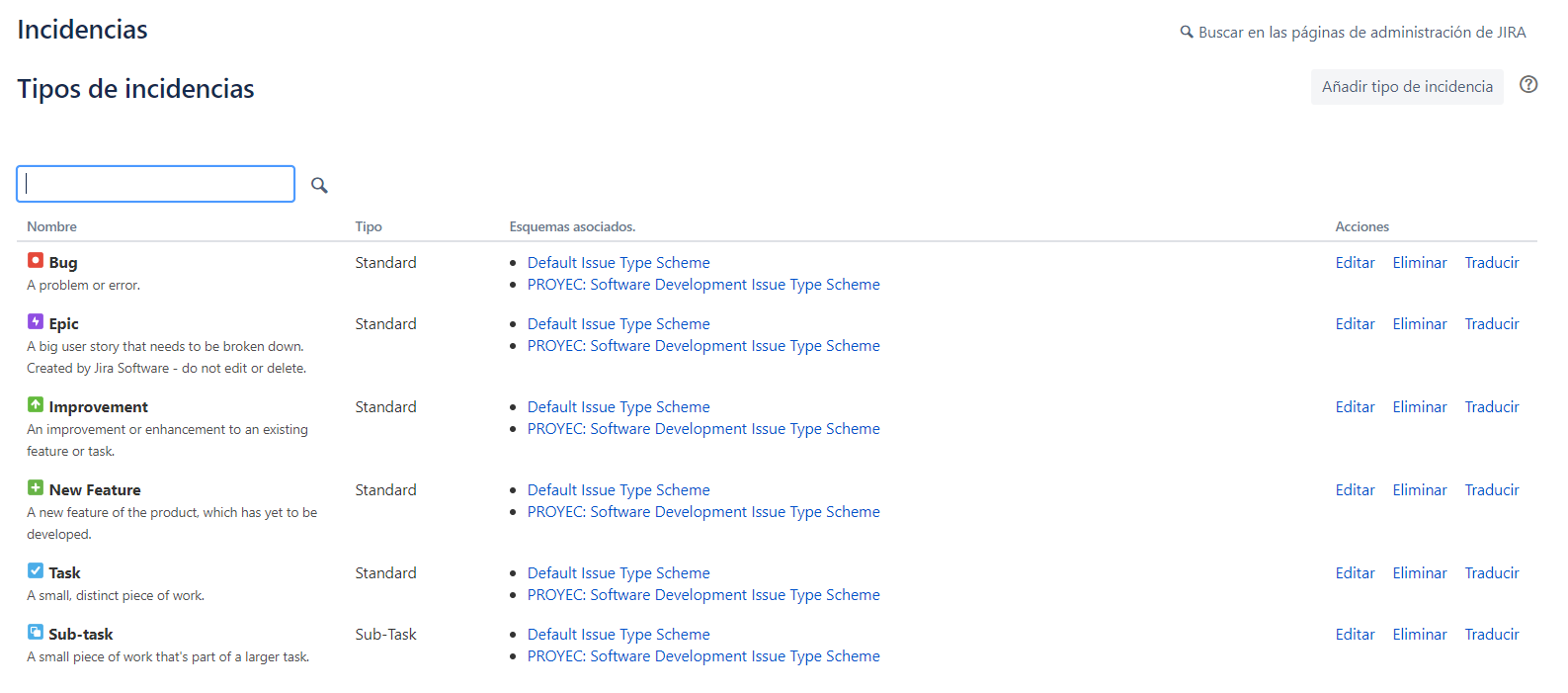The width and height of the screenshot is (1568, 693).
Task: Open PROYEC Software Development scheme in Bug row
Action: coord(703,285)
